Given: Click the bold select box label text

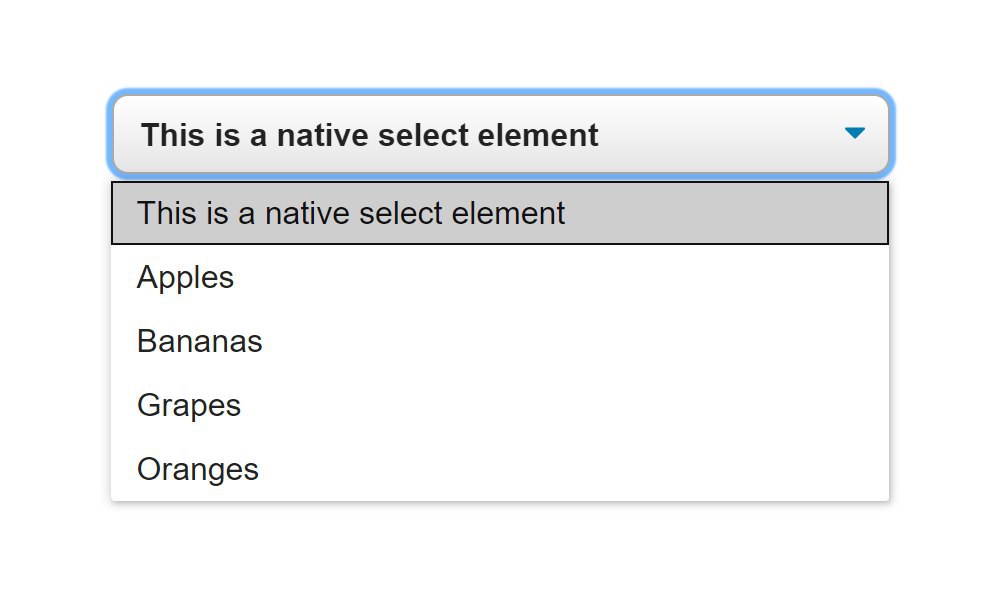Looking at the screenshot, I should click(369, 135).
